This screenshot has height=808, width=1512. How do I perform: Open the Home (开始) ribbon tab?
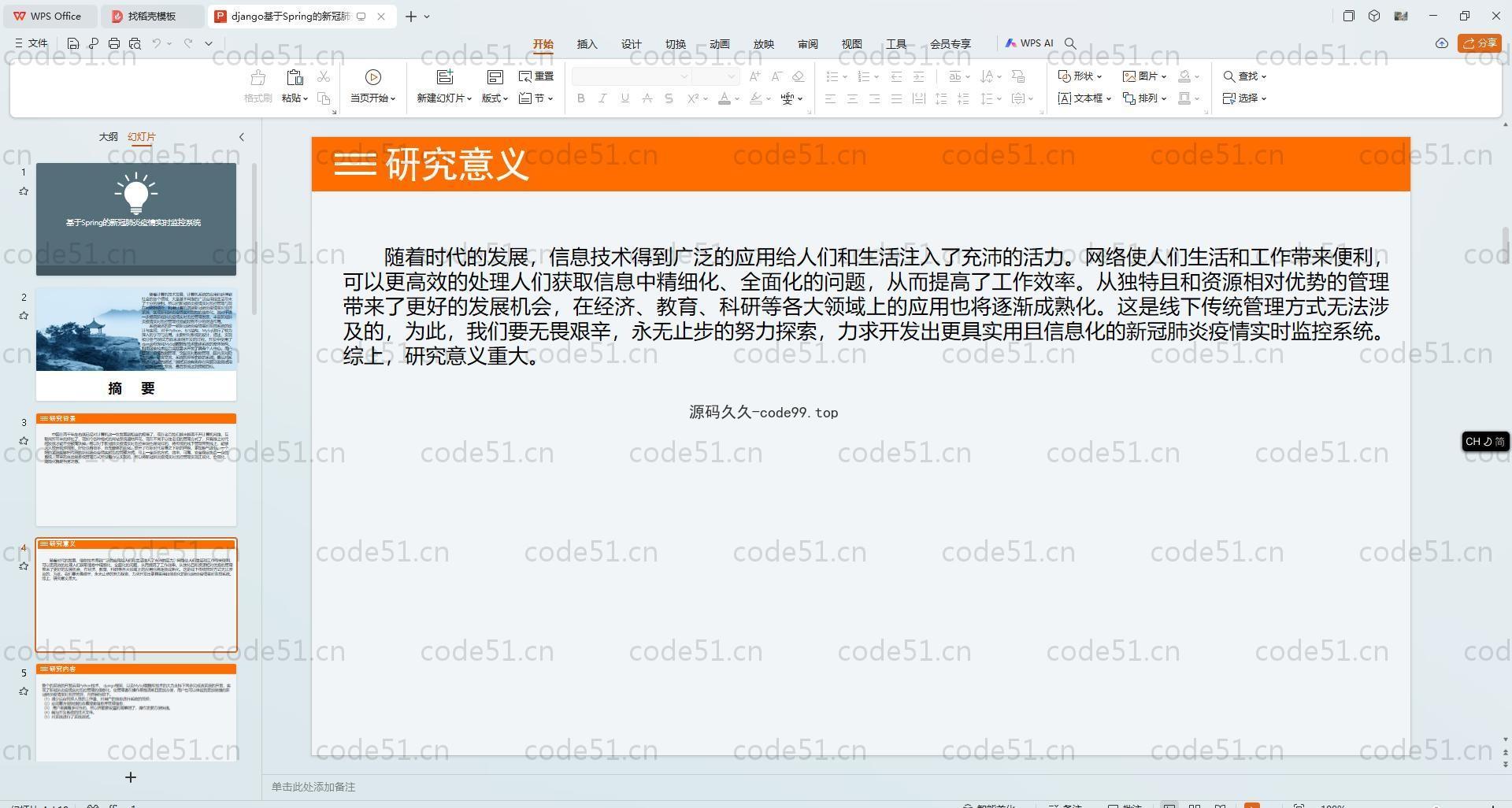pos(543,44)
